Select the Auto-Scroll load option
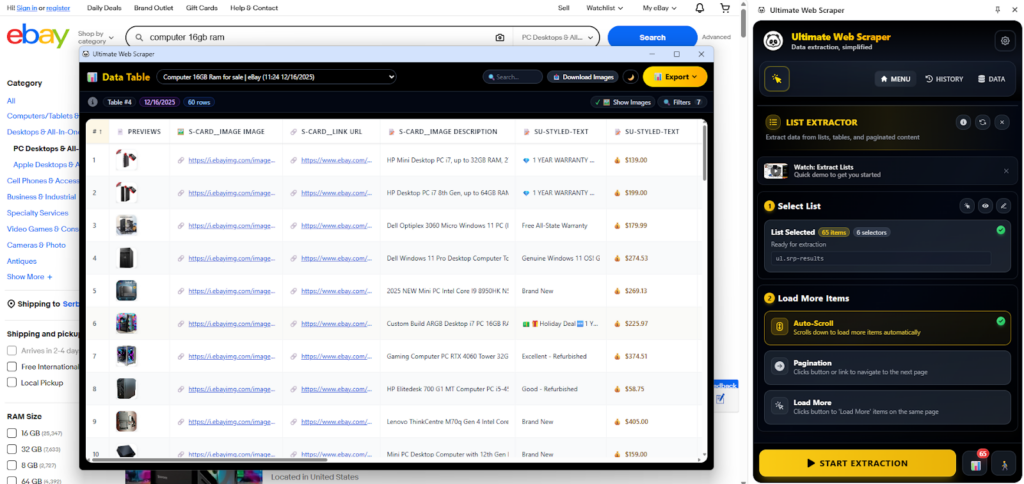The width and height of the screenshot is (1024, 484). pyautogui.click(x=888, y=327)
